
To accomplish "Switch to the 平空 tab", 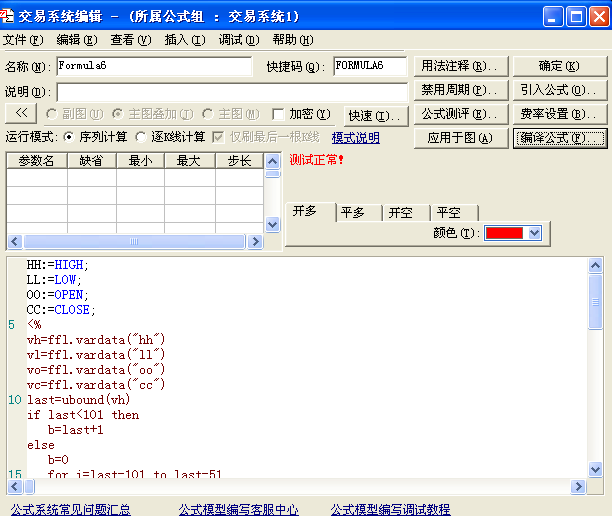I will pos(454,213).
